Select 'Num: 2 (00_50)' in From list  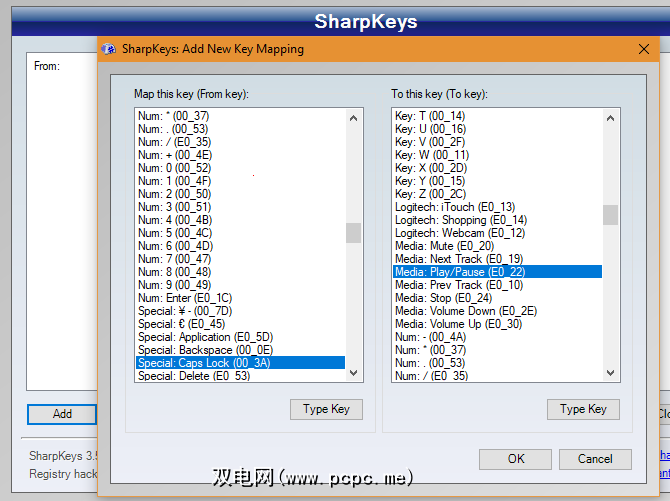pyautogui.click(x=240, y=194)
